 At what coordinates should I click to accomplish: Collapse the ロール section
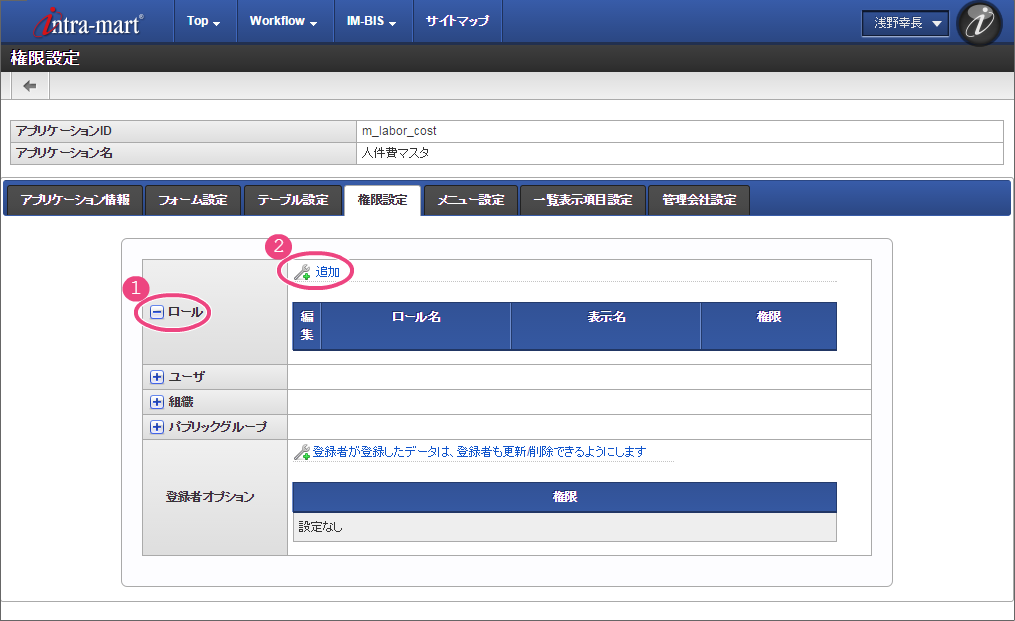pos(157,312)
